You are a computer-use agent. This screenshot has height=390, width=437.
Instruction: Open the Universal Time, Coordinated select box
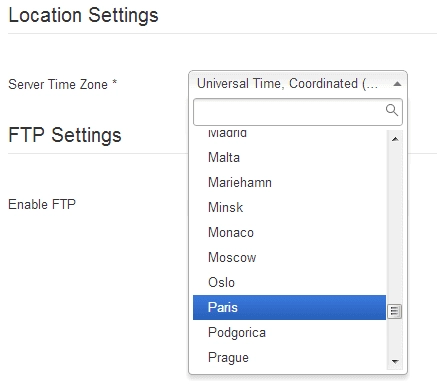tap(298, 84)
